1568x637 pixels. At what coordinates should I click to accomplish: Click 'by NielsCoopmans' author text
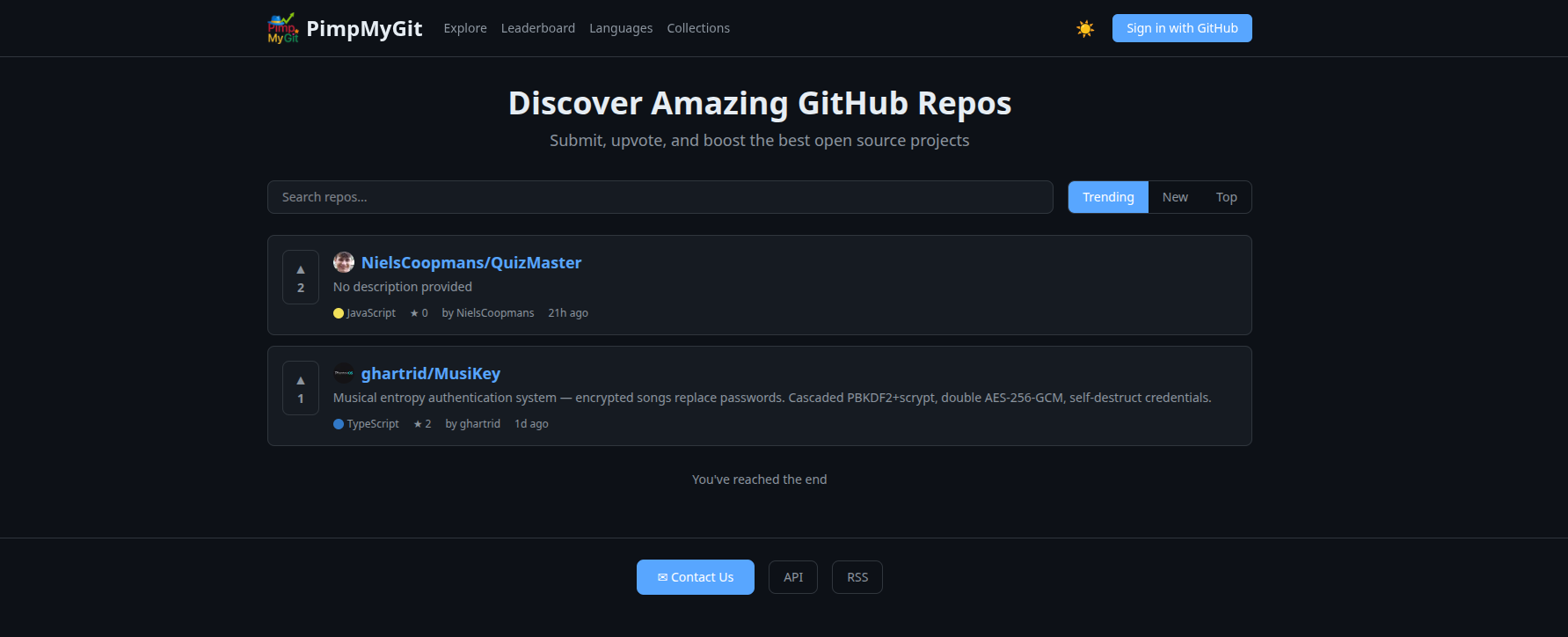coord(488,313)
